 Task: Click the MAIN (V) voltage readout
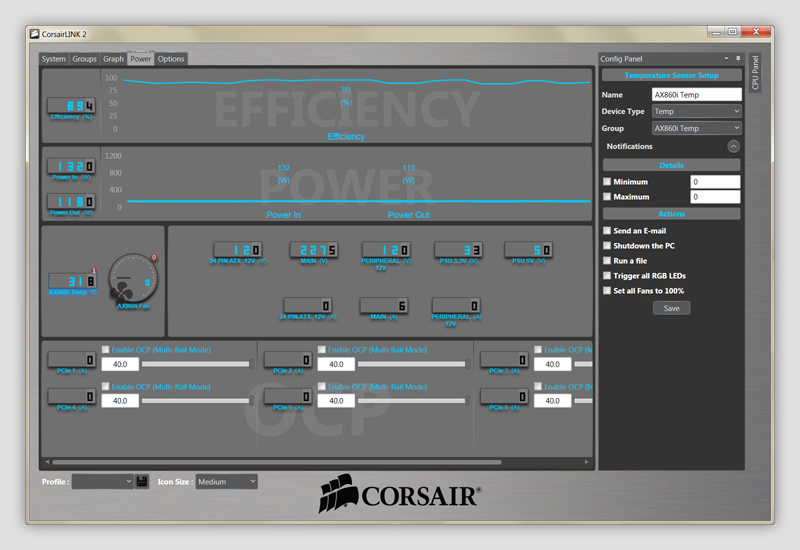[x=313, y=249]
